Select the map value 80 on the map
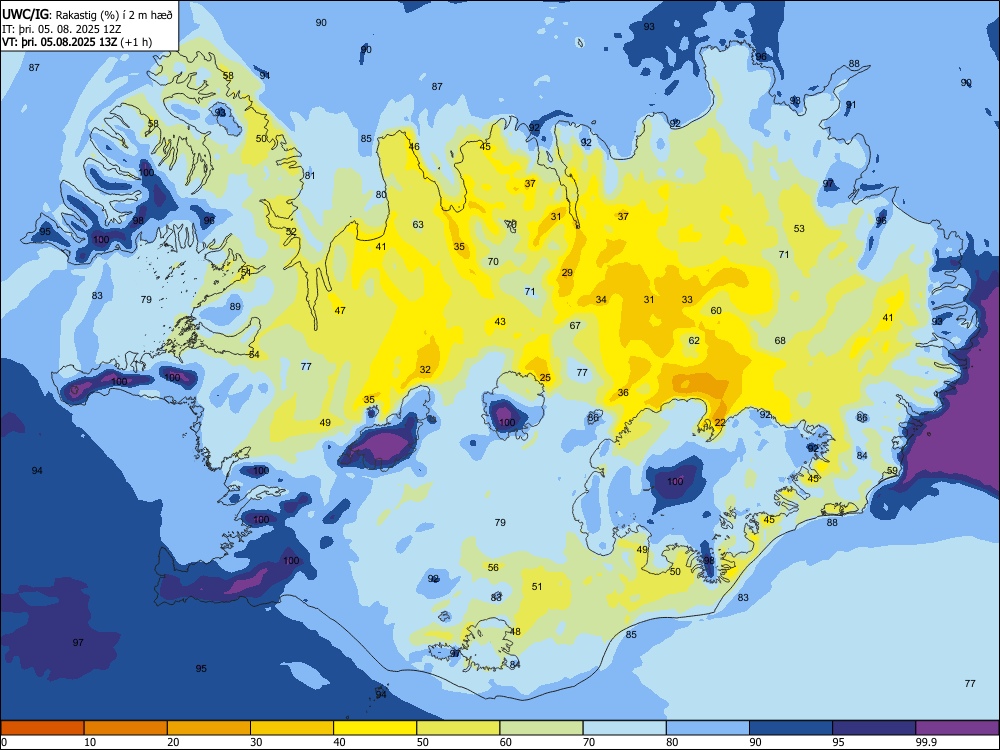Screen dimensions: 1000x750 pyautogui.click(x=381, y=195)
